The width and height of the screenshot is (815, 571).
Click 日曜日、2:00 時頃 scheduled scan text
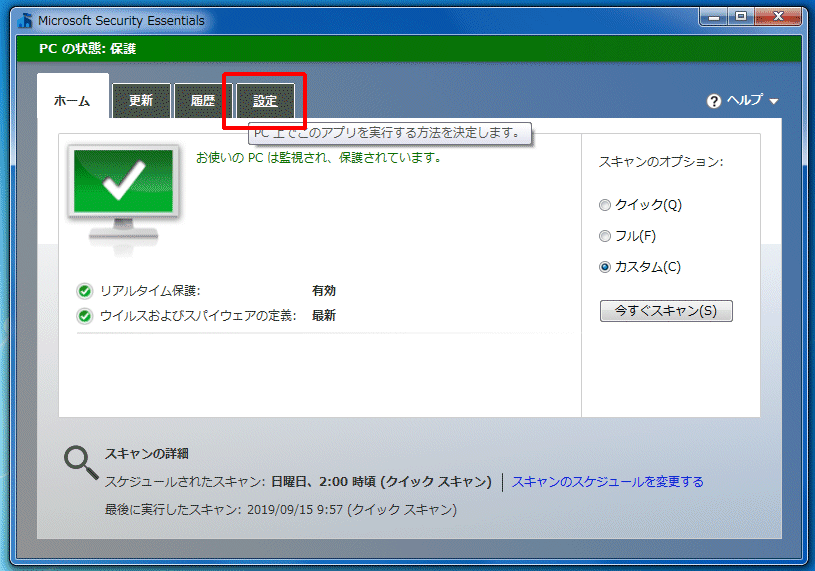click(x=323, y=482)
